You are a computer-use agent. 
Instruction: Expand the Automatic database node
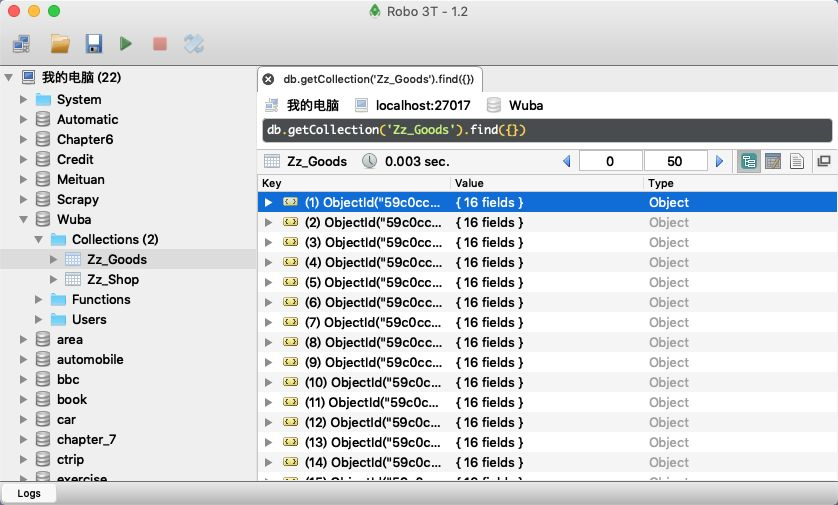point(24,119)
